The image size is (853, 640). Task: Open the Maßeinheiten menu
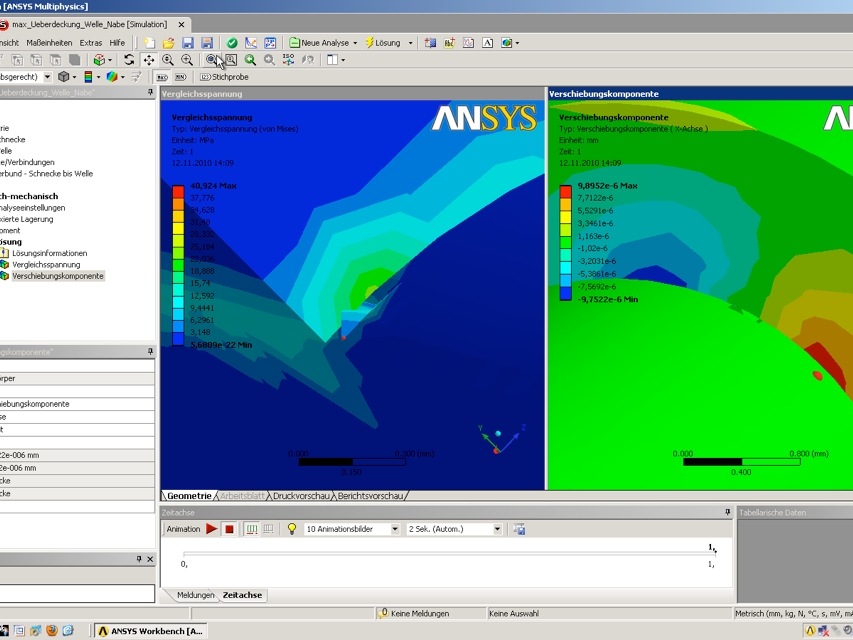point(49,43)
